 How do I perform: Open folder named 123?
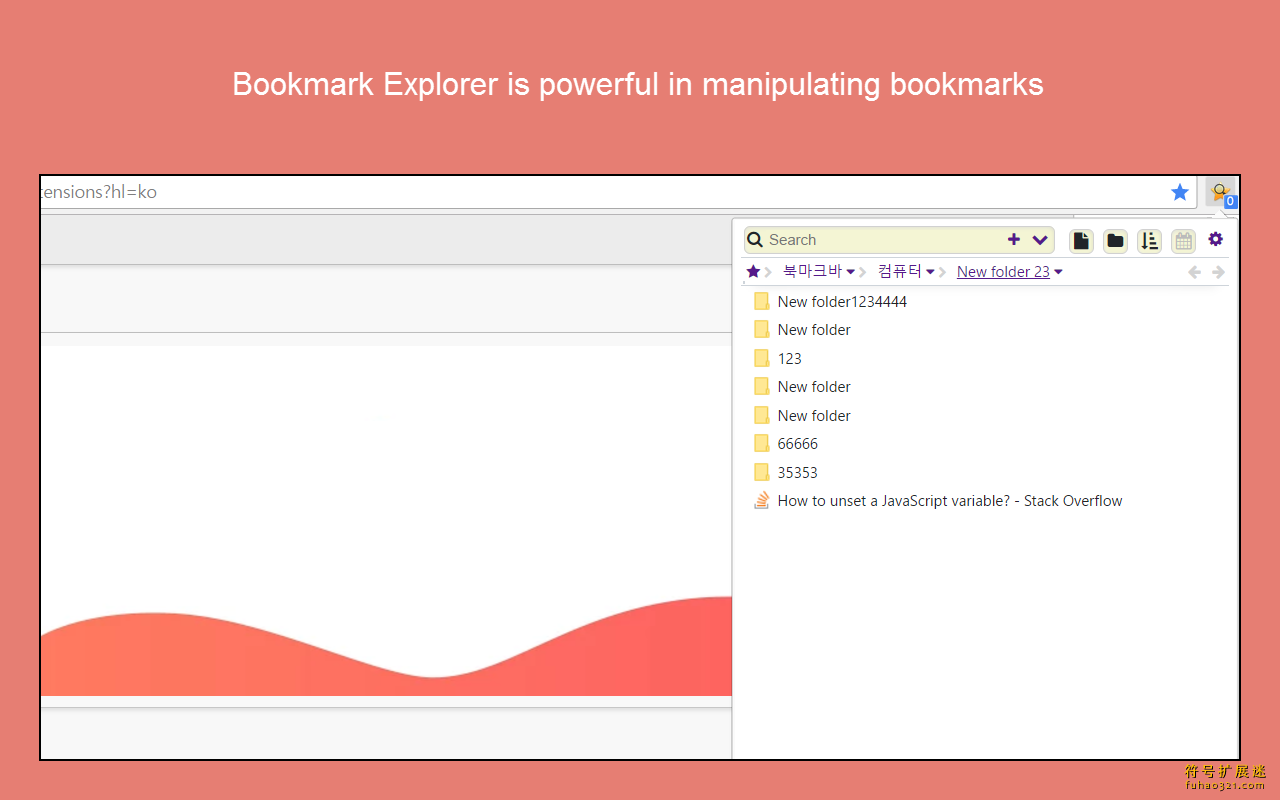pyautogui.click(x=789, y=358)
